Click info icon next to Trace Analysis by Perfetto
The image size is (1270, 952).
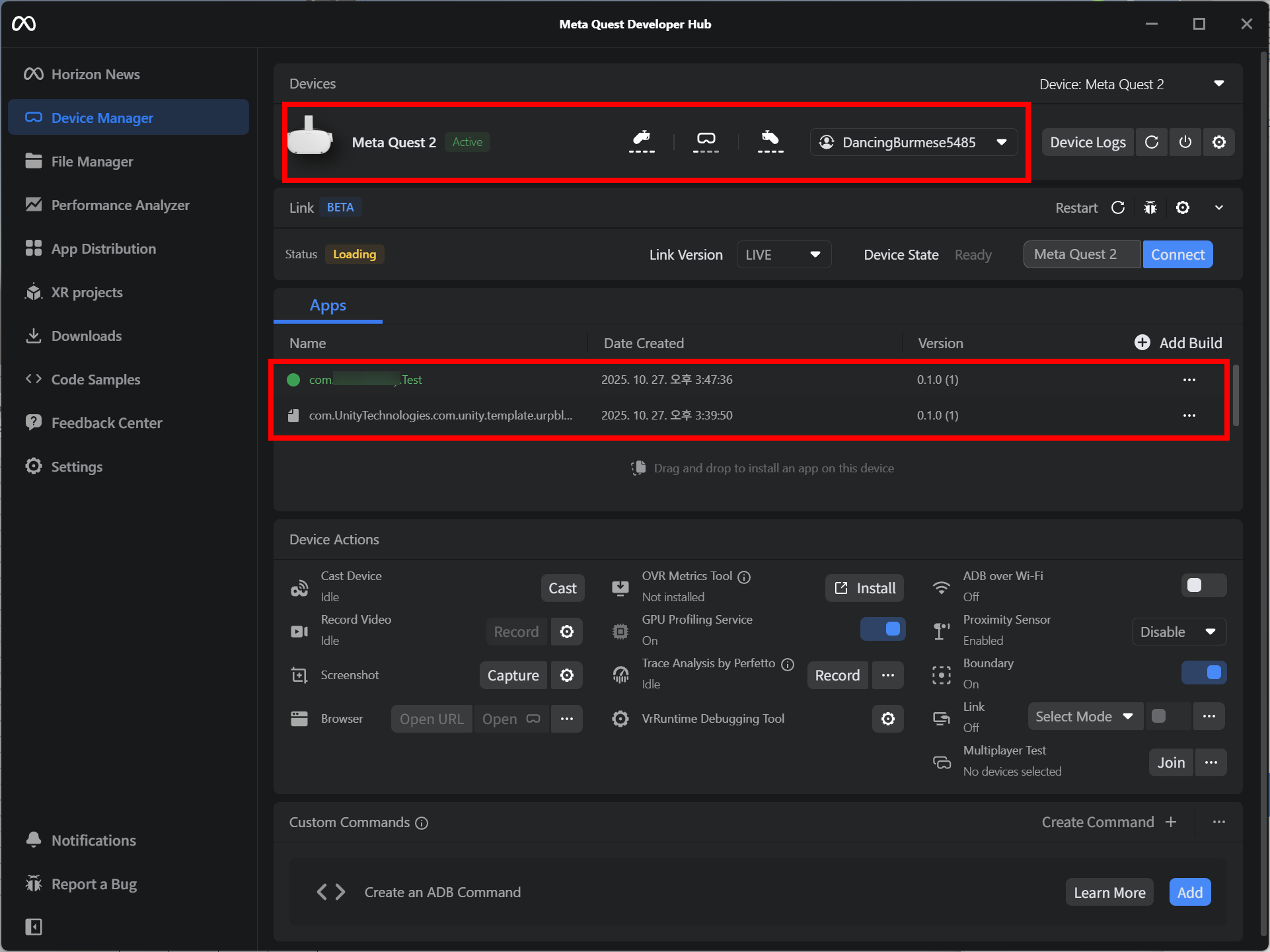pyautogui.click(x=788, y=664)
